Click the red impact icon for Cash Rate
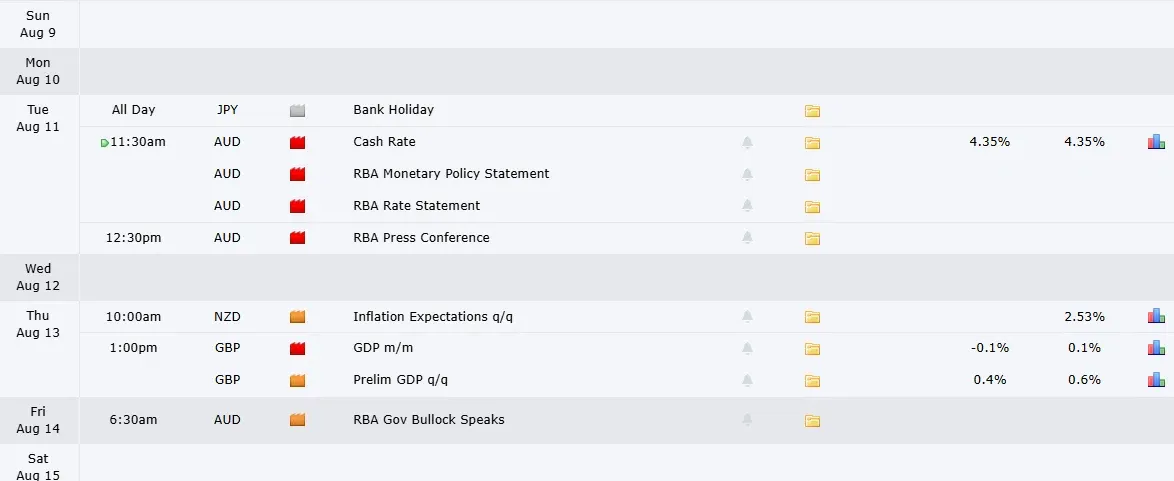The width and height of the screenshot is (1174, 481). coord(297,142)
